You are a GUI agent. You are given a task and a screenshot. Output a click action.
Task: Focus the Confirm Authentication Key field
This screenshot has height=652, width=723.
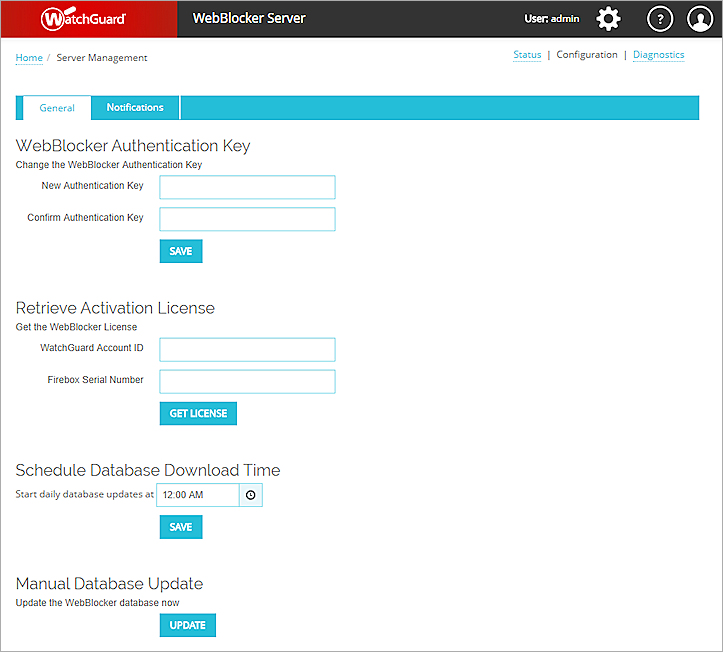[x=247, y=219]
